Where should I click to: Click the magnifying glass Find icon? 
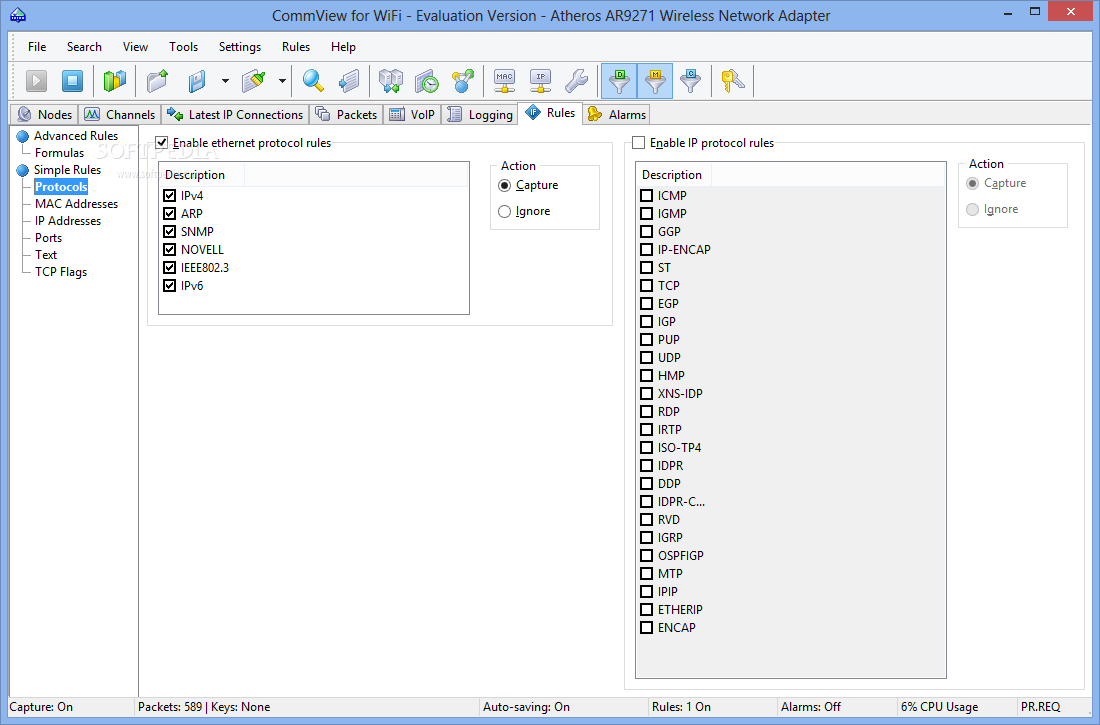point(313,81)
